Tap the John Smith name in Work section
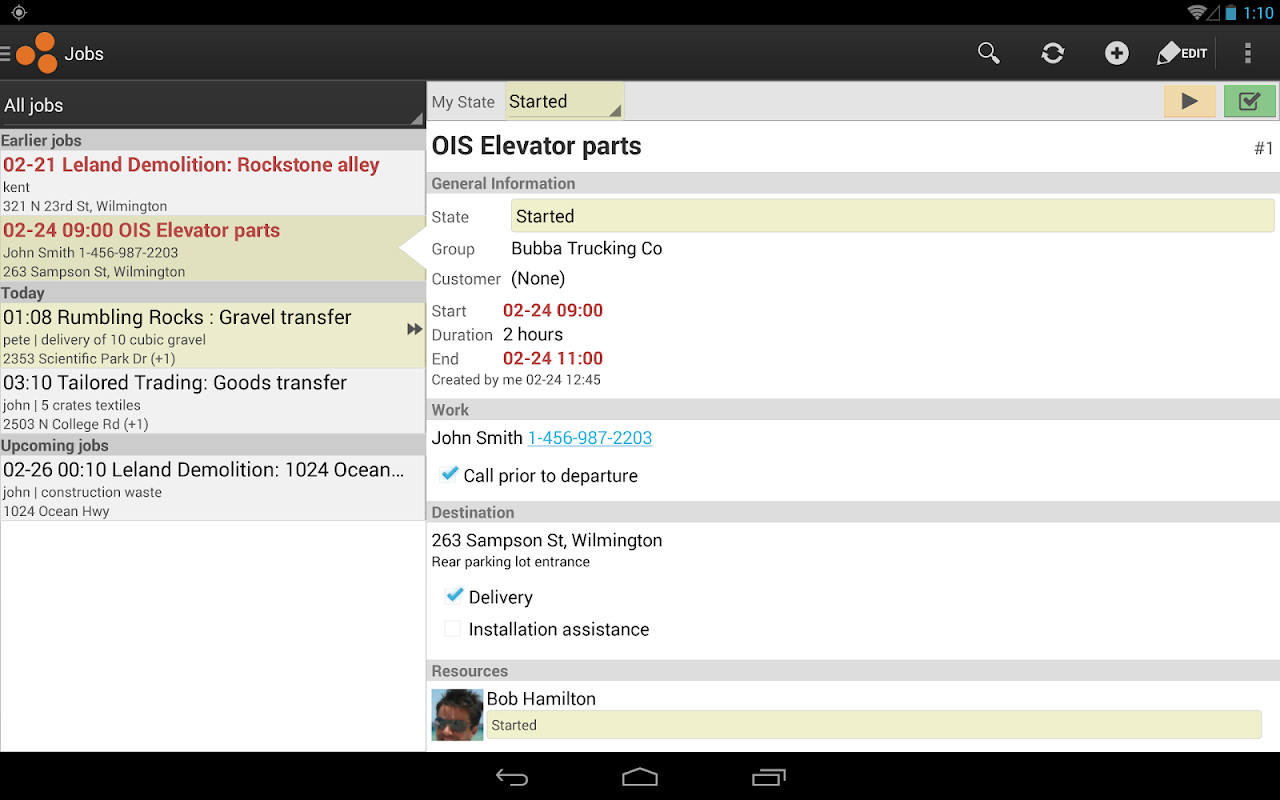Screen dimensions: 1280x800 click(477, 438)
